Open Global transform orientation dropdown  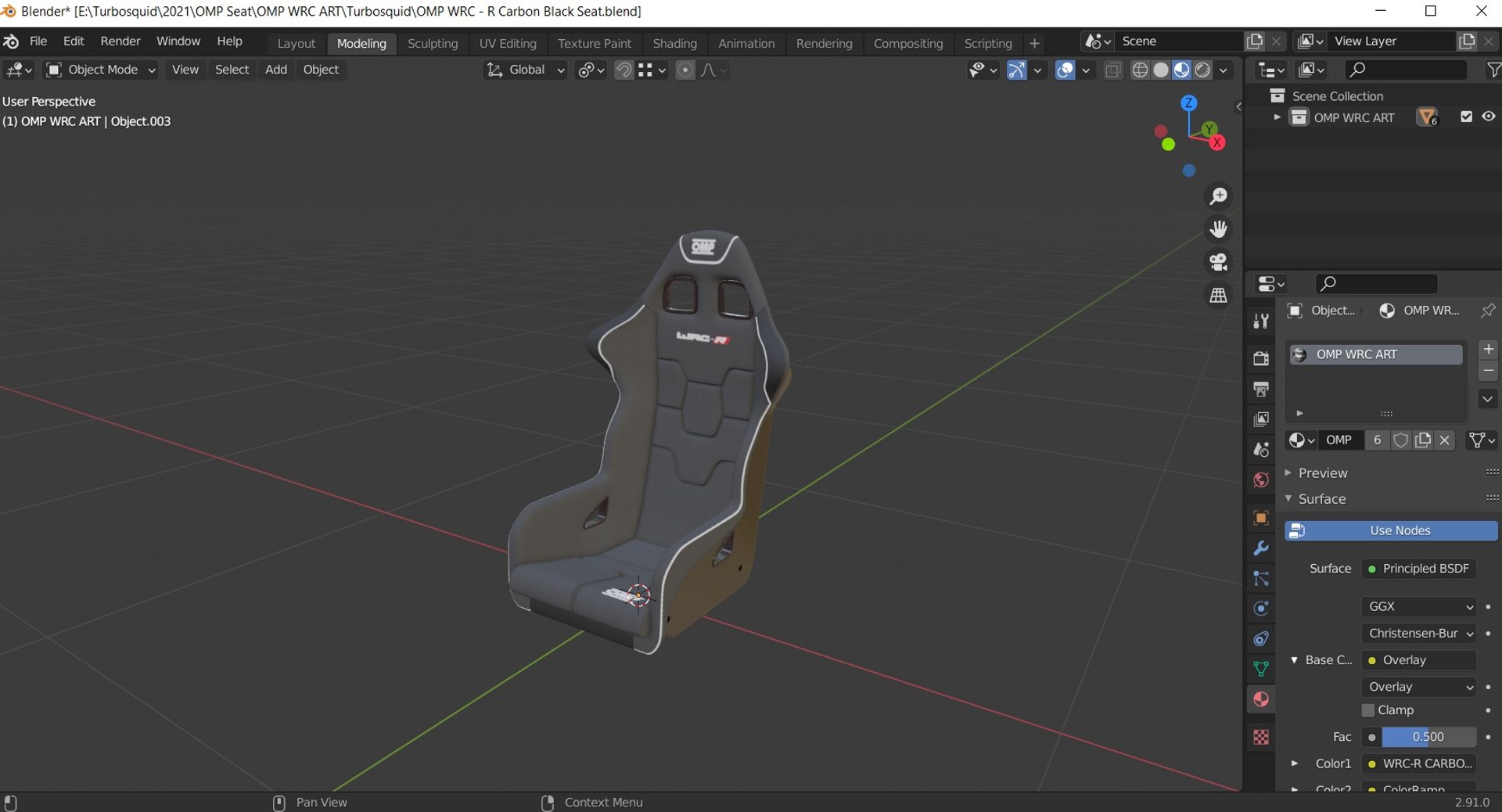click(526, 70)
